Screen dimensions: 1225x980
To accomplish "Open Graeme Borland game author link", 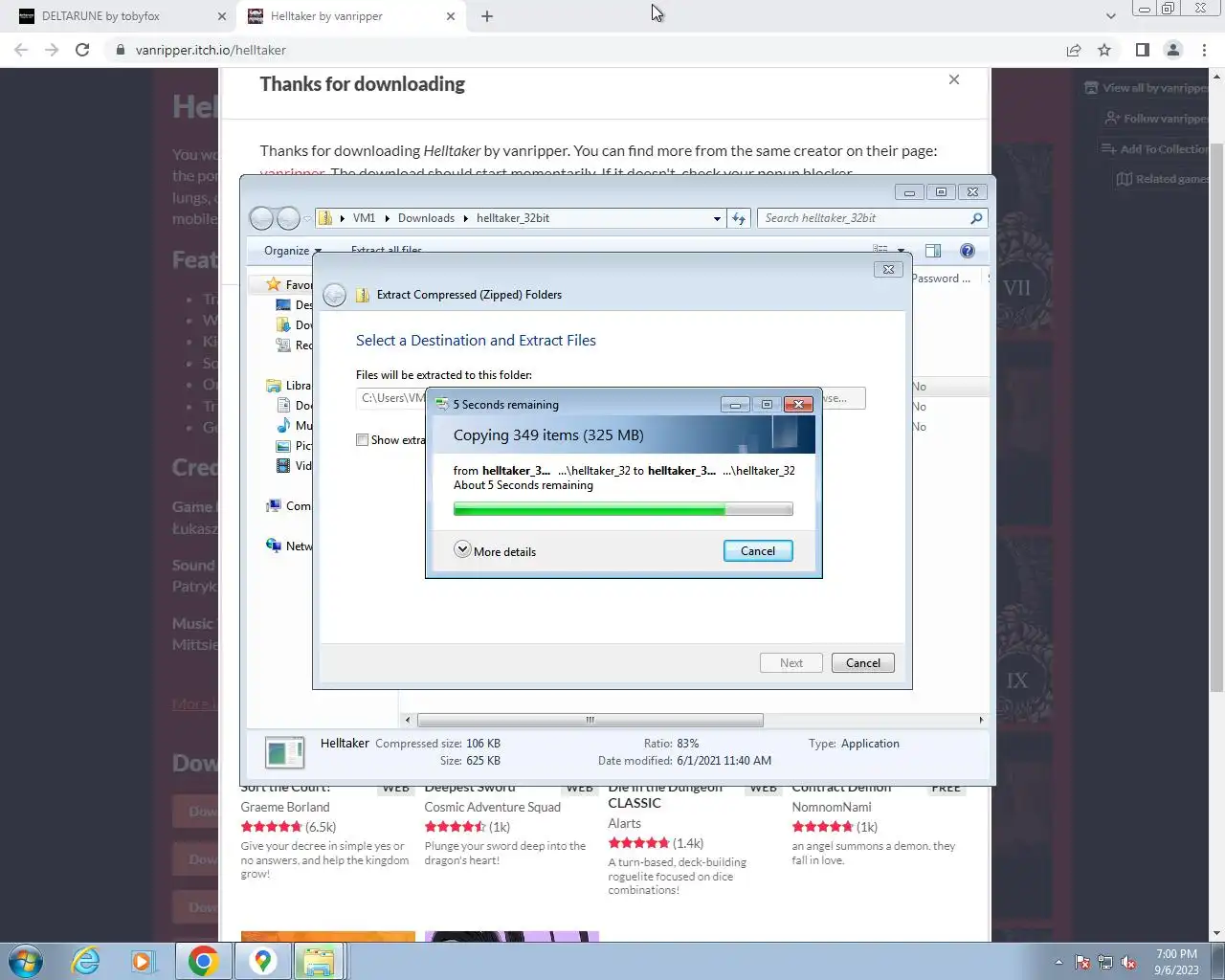I will click(285, 807).
